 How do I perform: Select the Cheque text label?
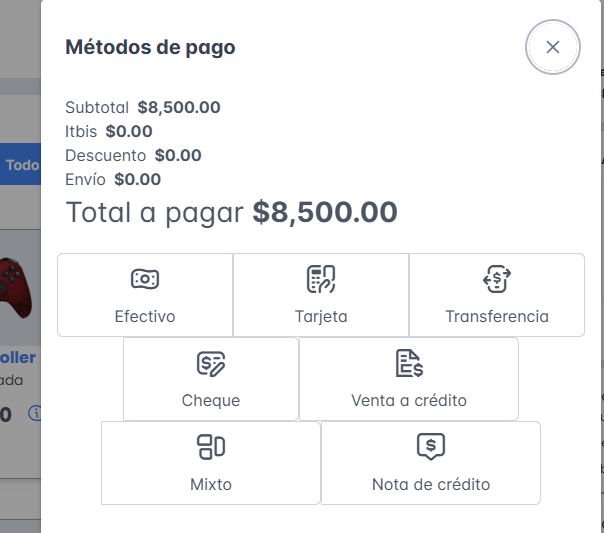point(211,401)
